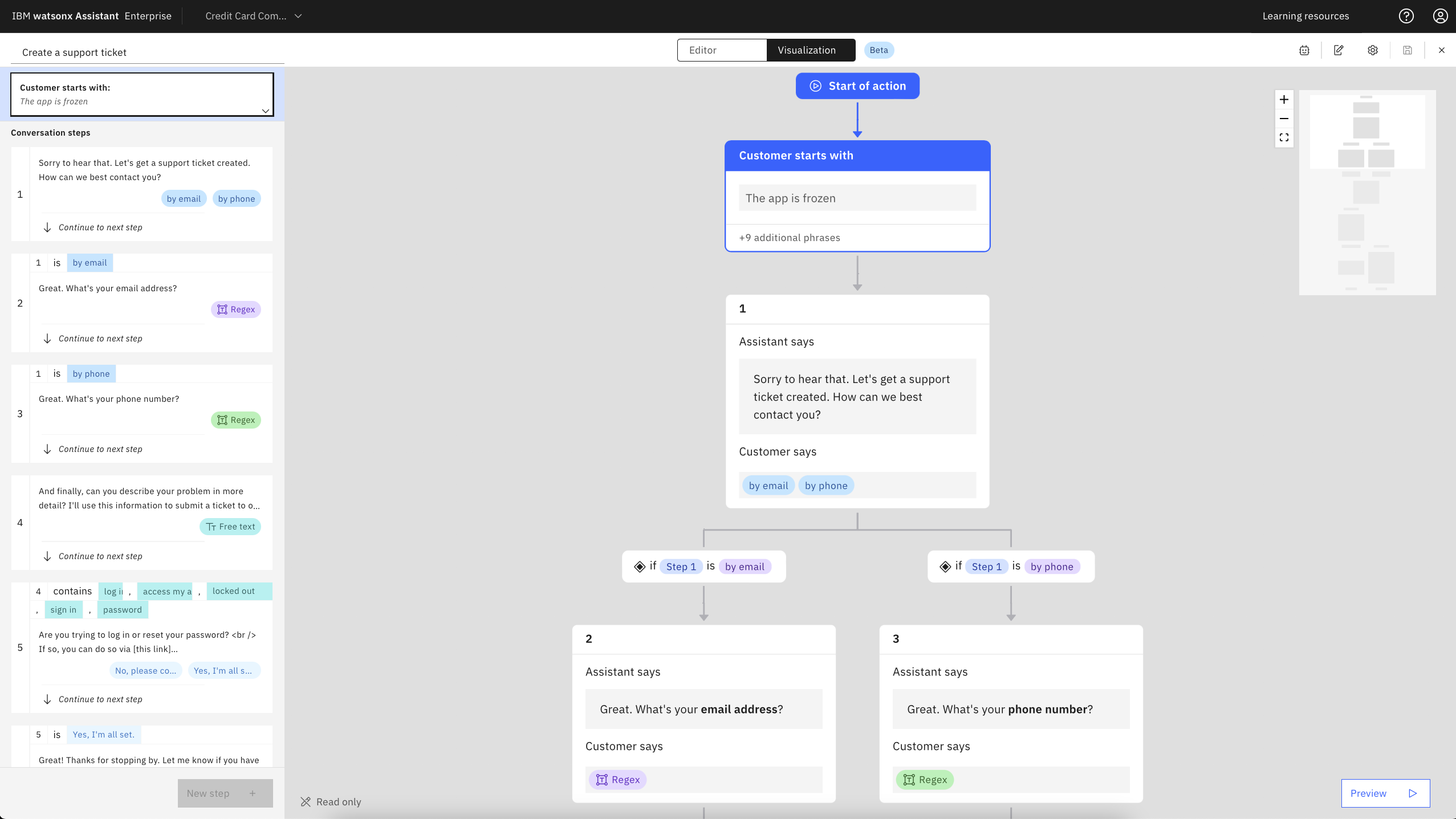The image size is (1456, 819).
Task: Open the help menu icon
Action: [x=1406, y=16]
